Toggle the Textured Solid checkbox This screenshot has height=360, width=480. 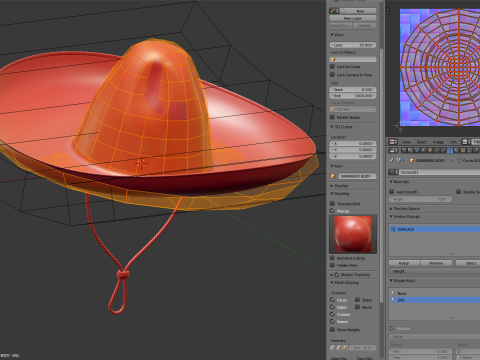(332, 203)
